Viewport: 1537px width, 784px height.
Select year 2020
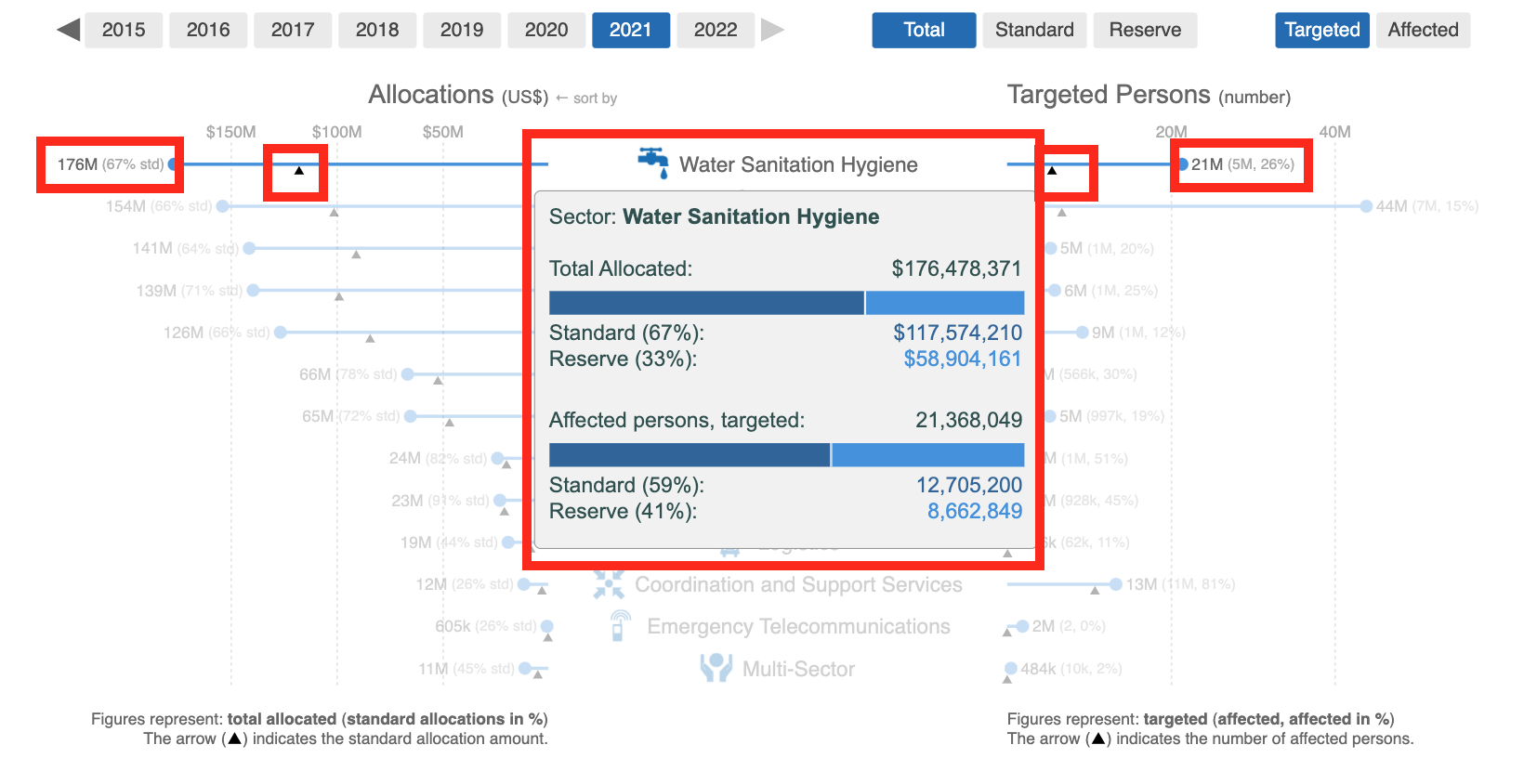[546, 30]
